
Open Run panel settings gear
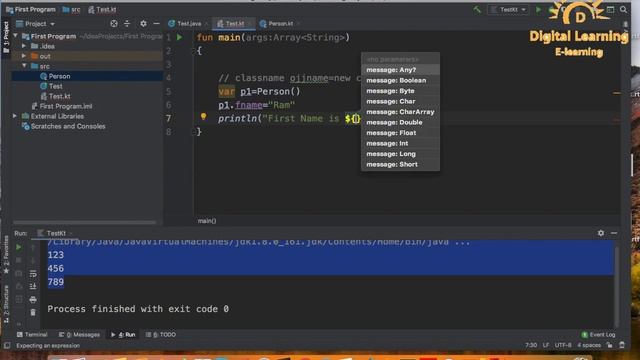[601, 233]
